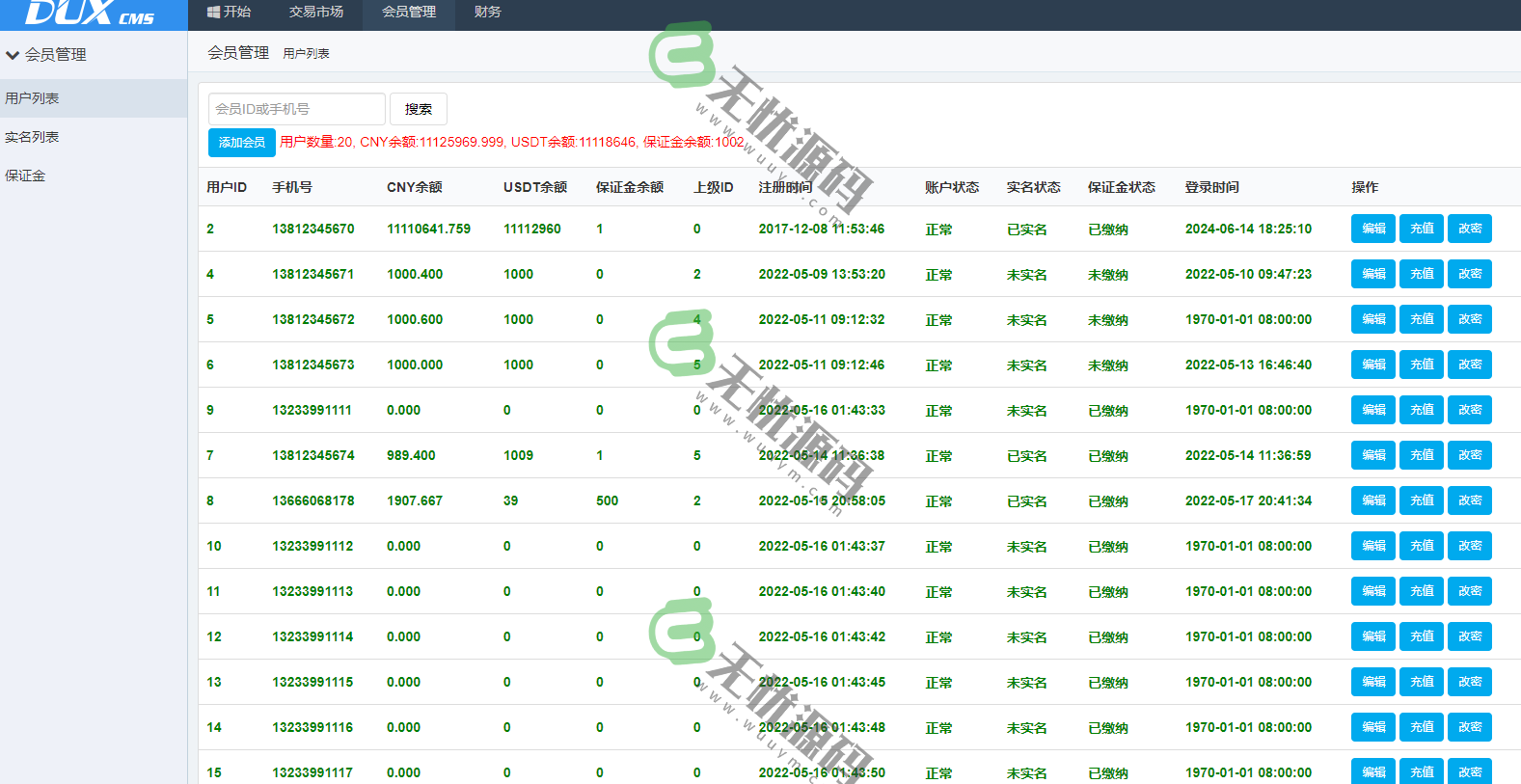Change password for user ID 10
This screenshot has width=1521, height=784.
click(1470, 546)
